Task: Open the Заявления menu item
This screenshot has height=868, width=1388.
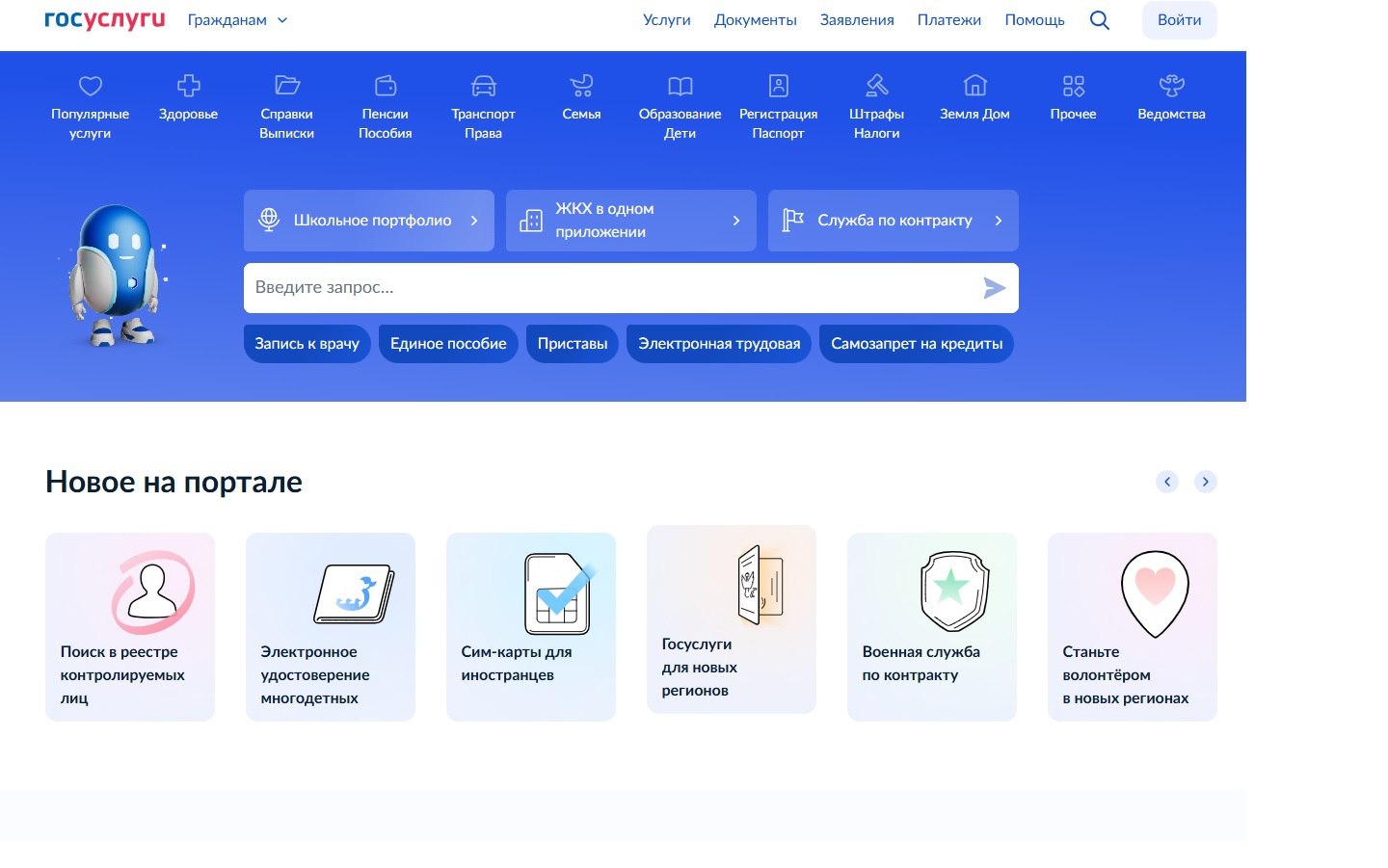Action: click(x=857, y=20)
